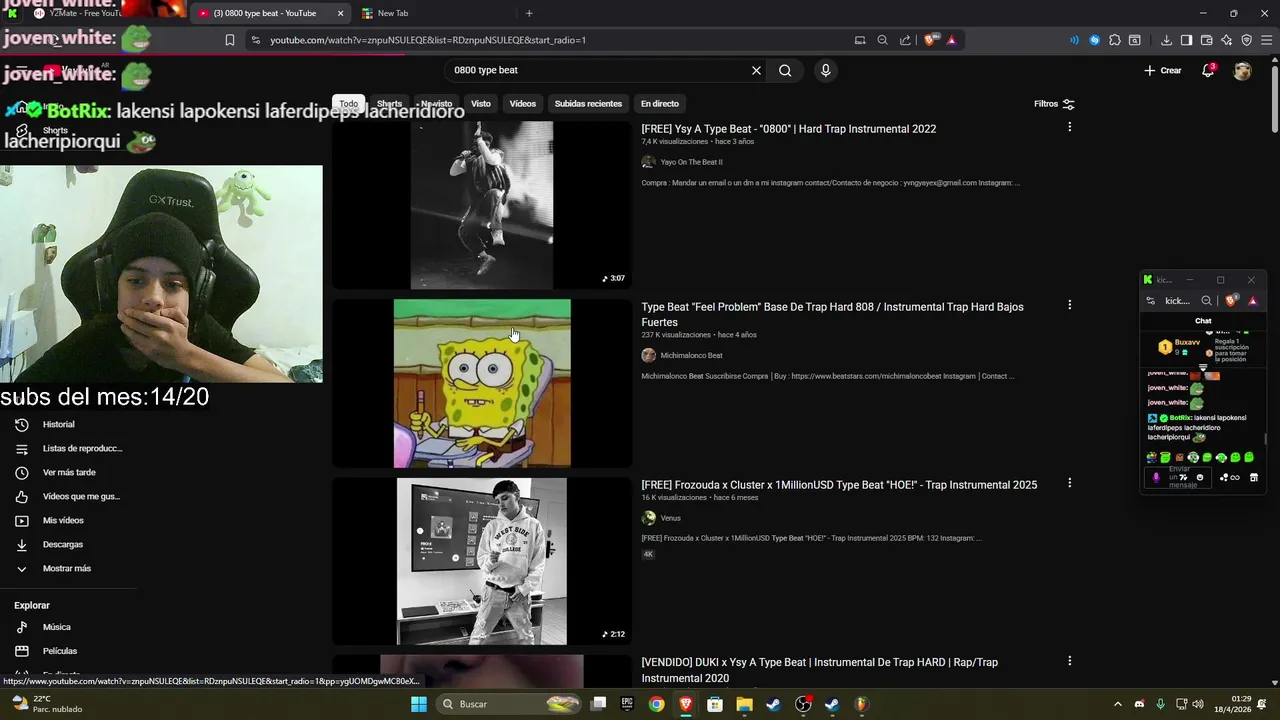The height and width of the screenshot is (720, 1280).
Task: Click the West Side hoodie thumbnail 2:12
Action: (482, 561)
